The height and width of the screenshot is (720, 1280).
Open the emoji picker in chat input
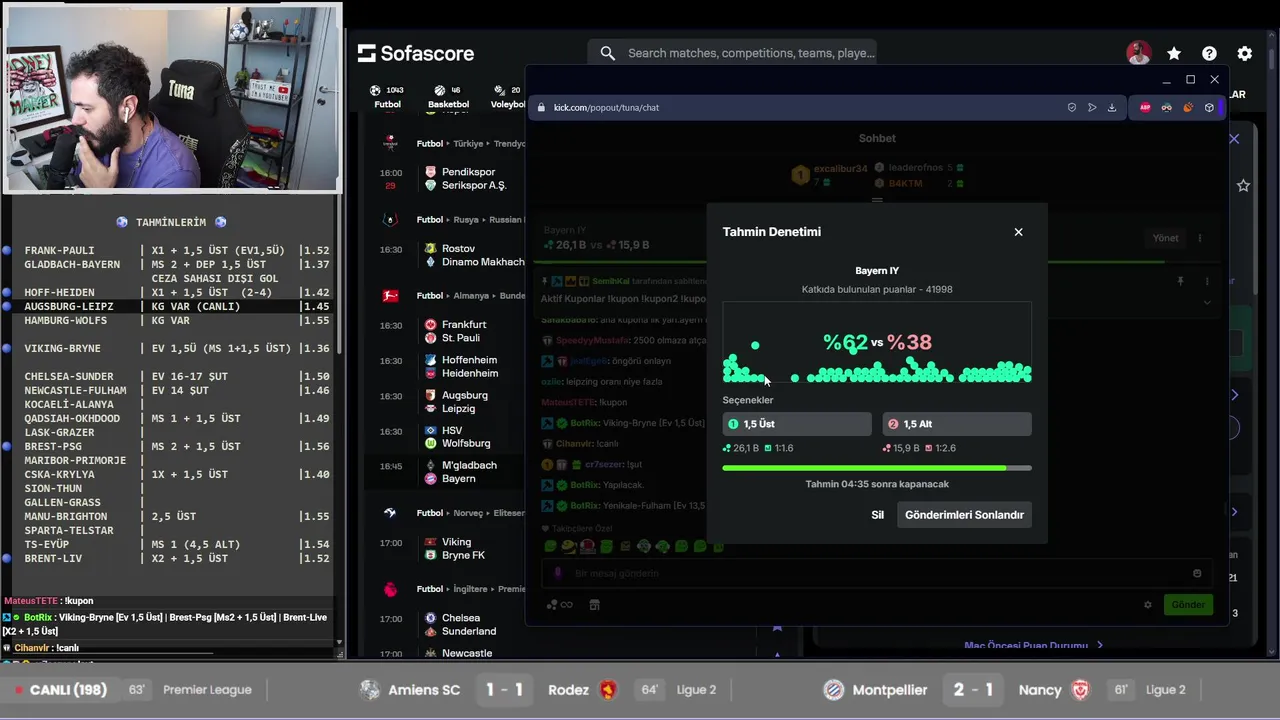[x=1197, y=573]
